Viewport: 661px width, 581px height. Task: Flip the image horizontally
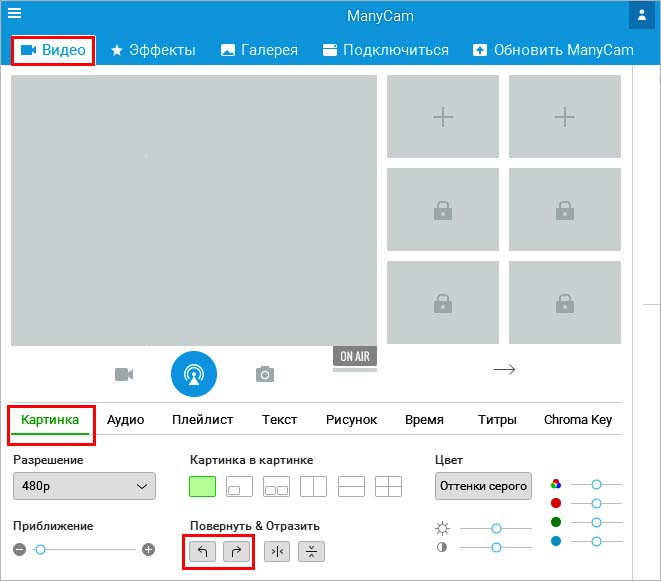pyautogui.click(x=277, y=551)
